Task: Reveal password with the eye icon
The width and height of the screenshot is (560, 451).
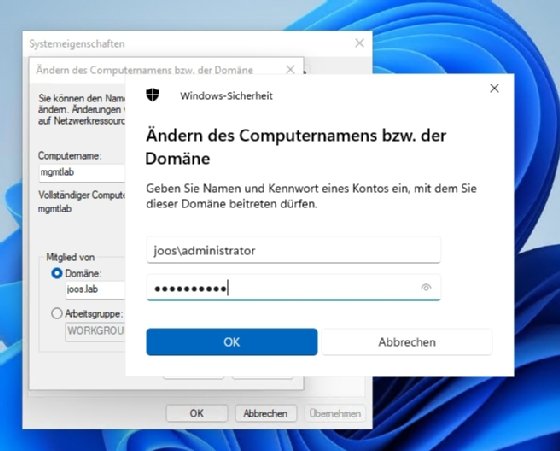Action: click(426, 287)
